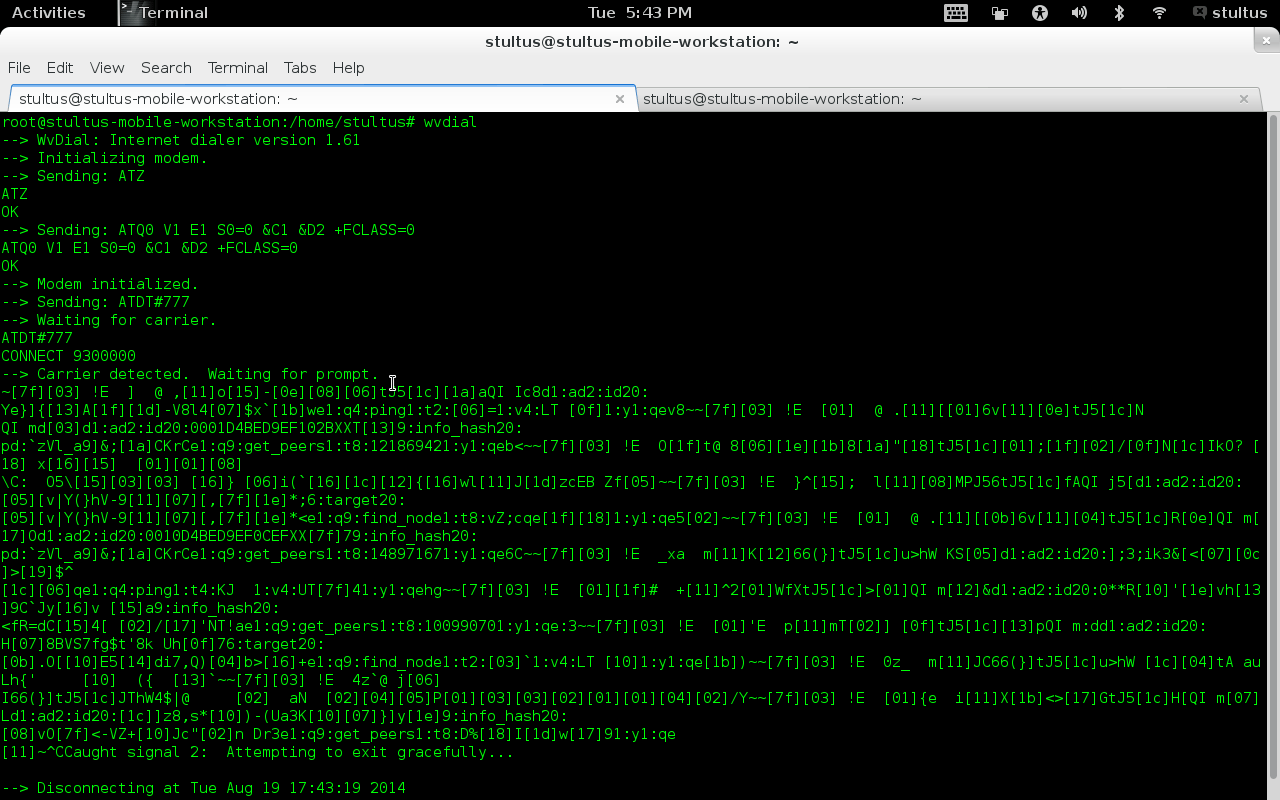Open the accessibility menu icon
Image resolution: width=1280 pixels, height=800 pixels.
[1039, 12]
